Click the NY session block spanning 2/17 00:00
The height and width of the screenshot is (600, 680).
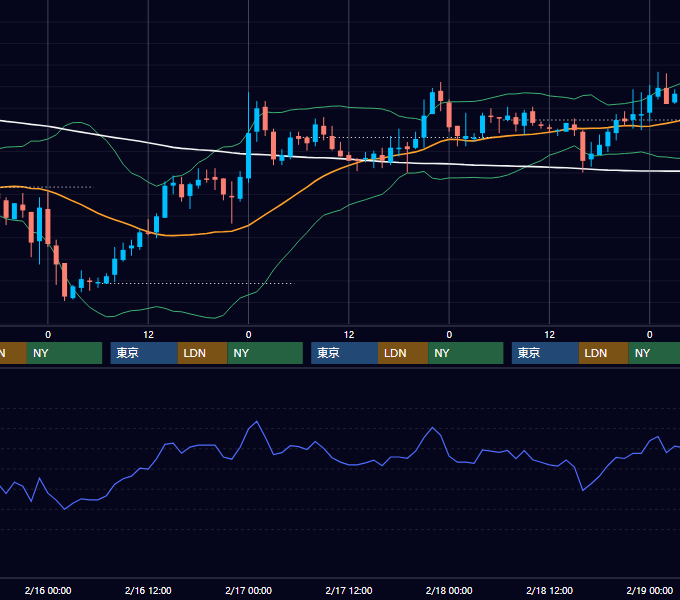tap(265, 353)
